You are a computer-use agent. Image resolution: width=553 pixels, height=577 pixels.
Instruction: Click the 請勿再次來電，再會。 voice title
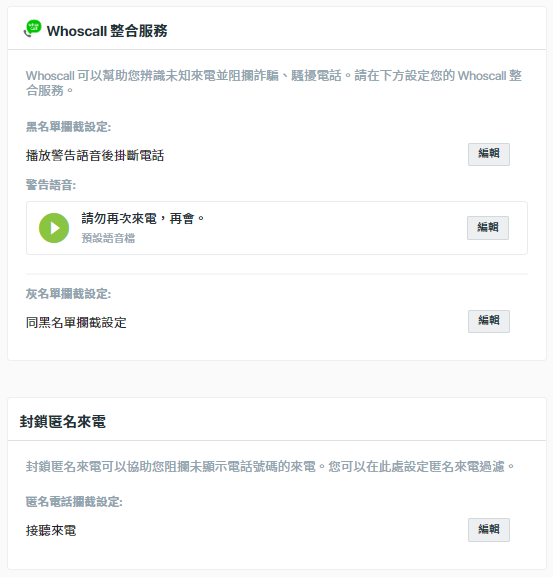click(x=143, y=219)
